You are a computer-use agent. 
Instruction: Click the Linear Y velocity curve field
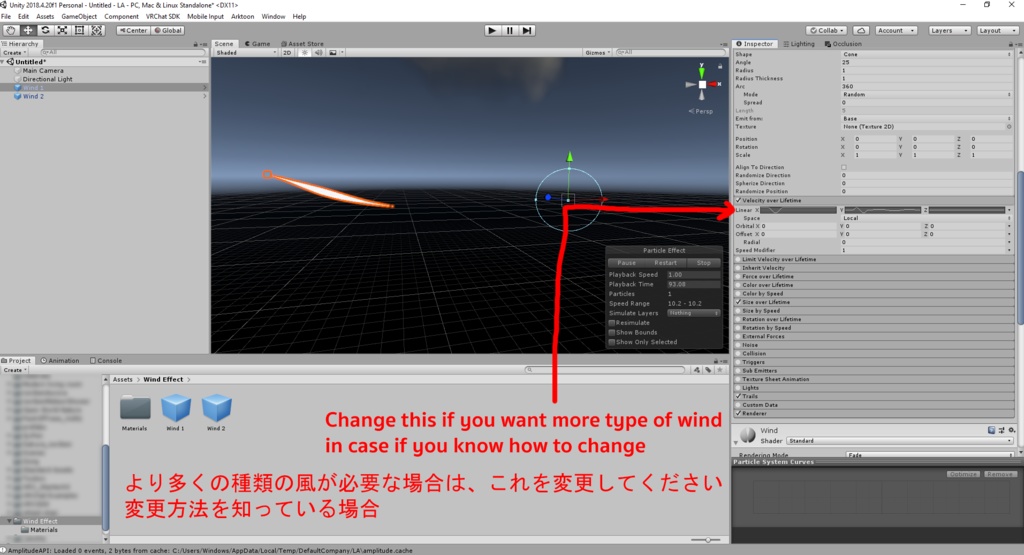point(883,210)
